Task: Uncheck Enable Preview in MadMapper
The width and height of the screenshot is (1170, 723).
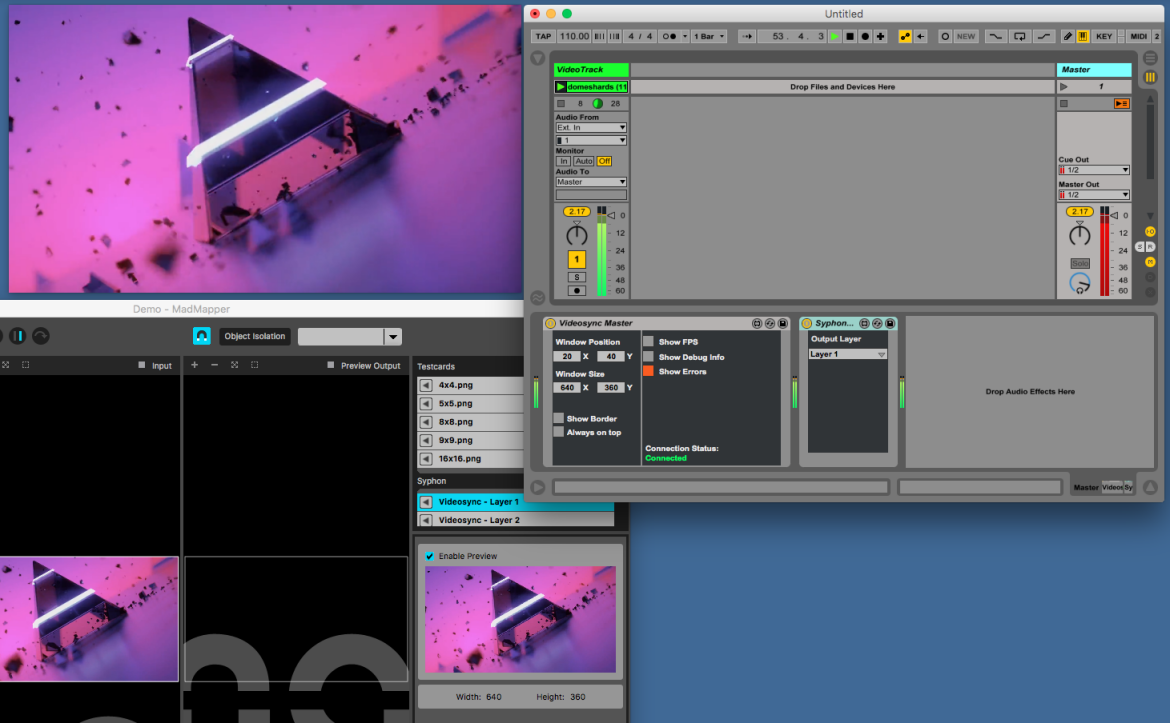Action: click(x=430, y=556)
